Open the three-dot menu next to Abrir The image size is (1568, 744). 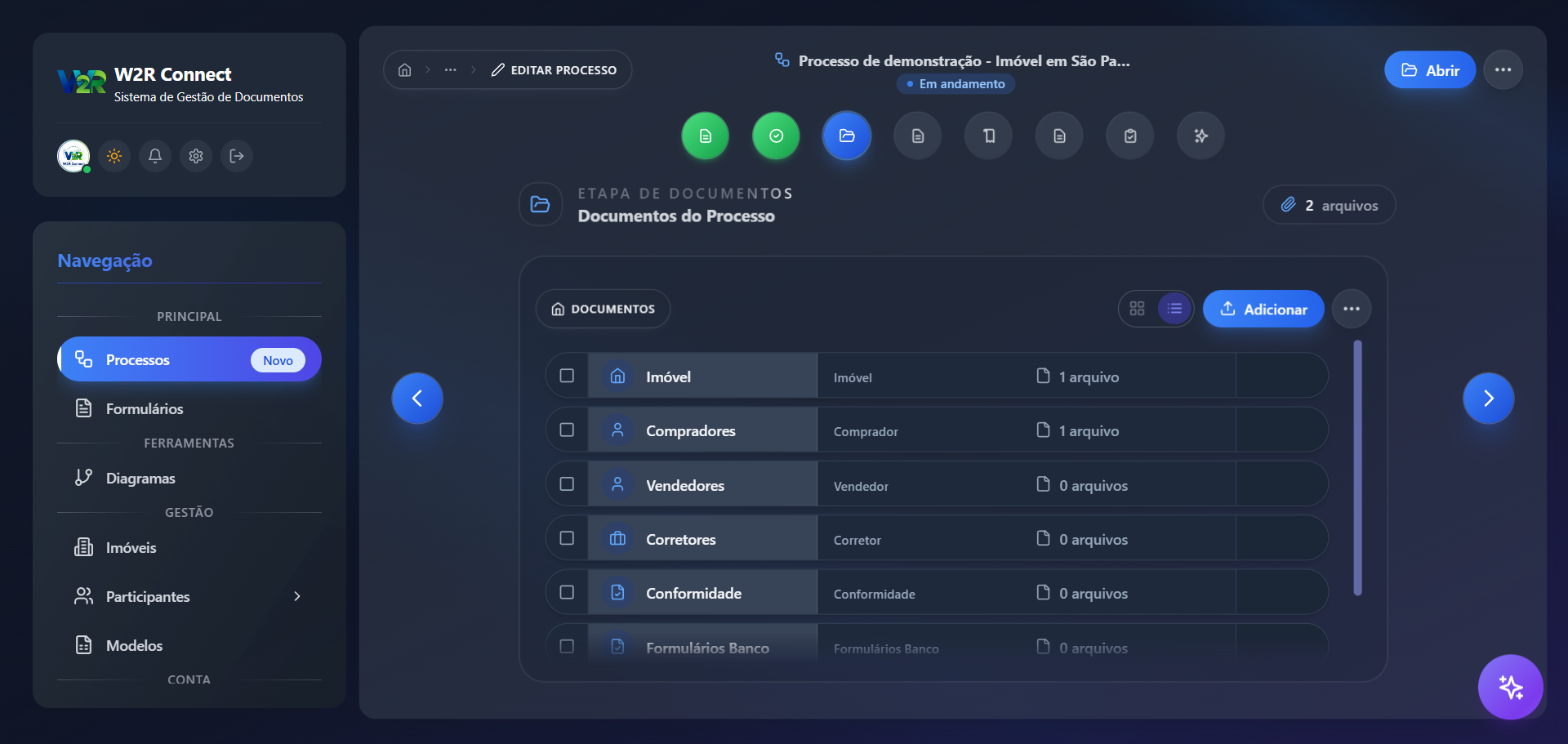point(1503,70)
